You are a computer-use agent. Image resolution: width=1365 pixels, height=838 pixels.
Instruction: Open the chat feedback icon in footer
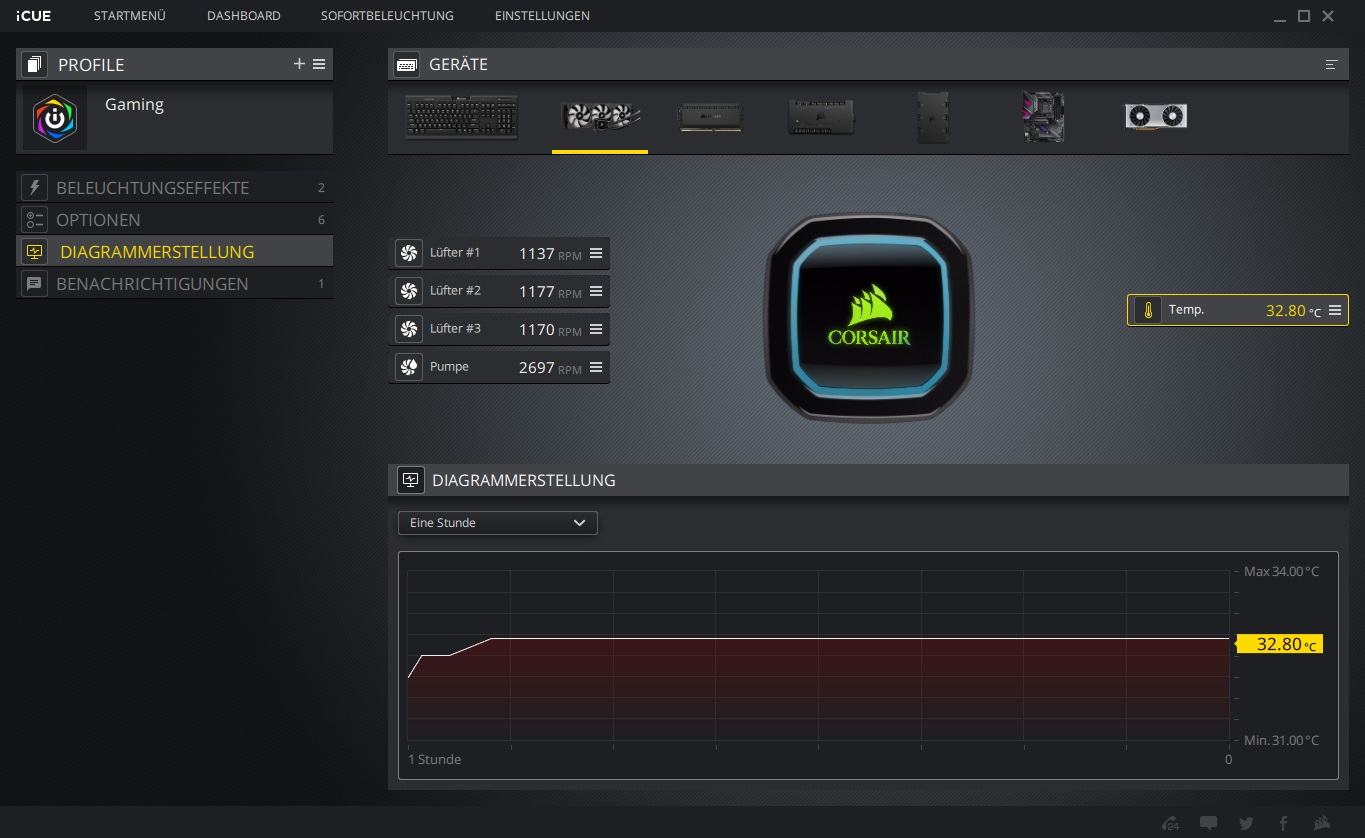(x=1209, y=823)
